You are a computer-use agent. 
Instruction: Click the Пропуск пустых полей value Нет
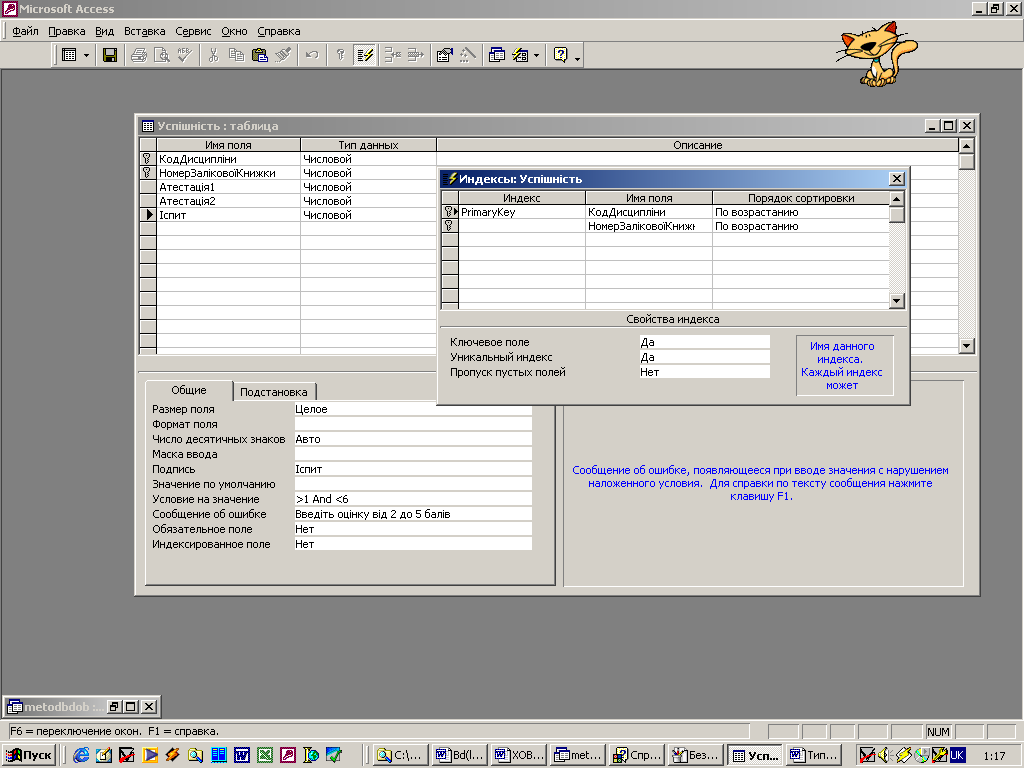pyautogui.click(x=705, y=372)
